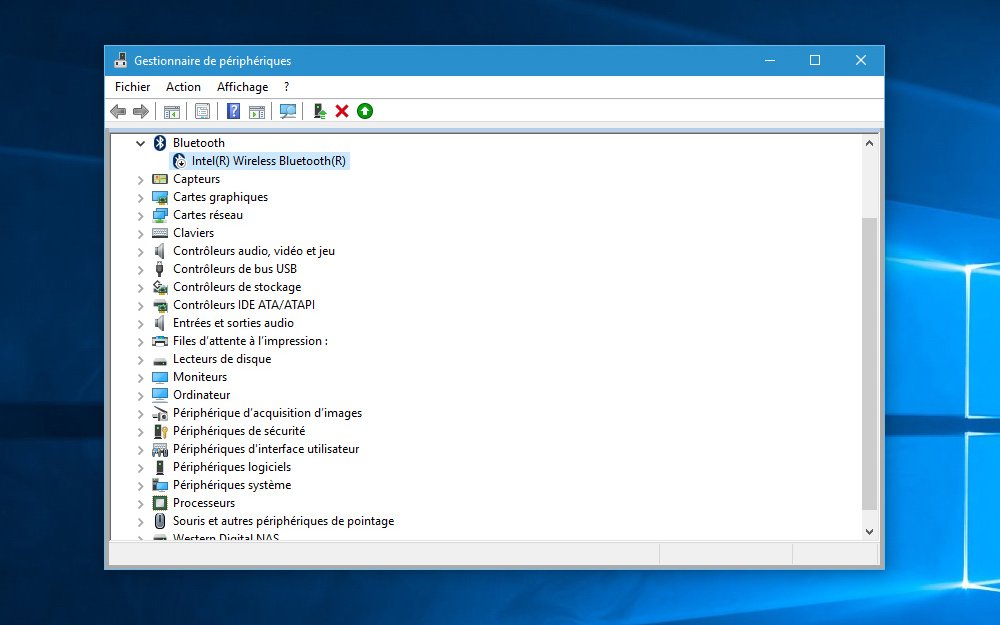Expand the Cartes graphiques category
The height and width of the screenshot is (625, 1000).
(140, 197)
